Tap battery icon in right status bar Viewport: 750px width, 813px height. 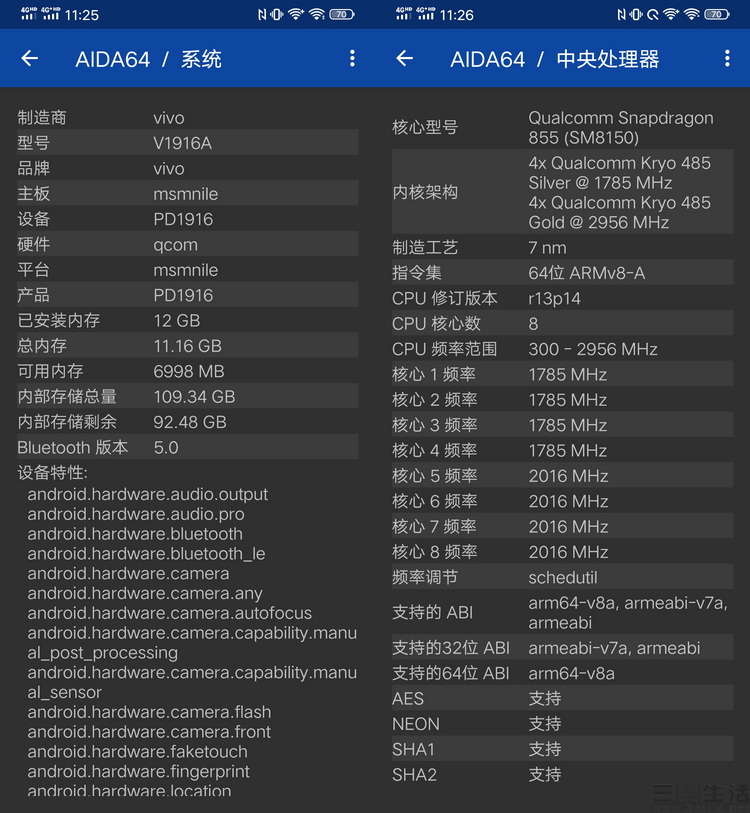[x=716, y=15]
